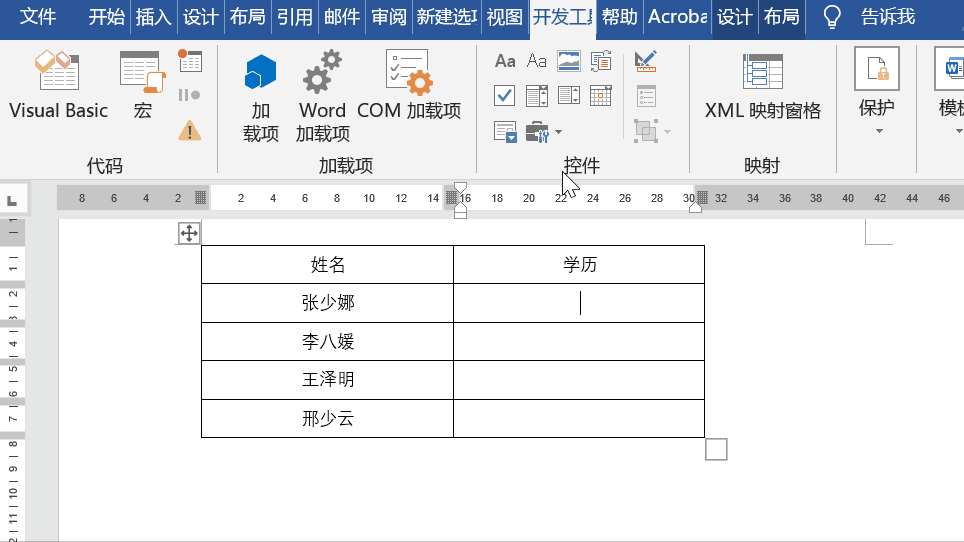964x542 pixels.
Task: Open the 文件 tab
Action: pyautogui.click(x=38, y=17)
